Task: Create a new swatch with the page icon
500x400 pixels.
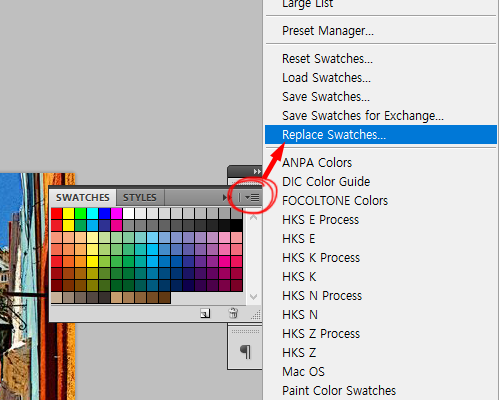Action: pyautogui.click(x=205, y=313)
